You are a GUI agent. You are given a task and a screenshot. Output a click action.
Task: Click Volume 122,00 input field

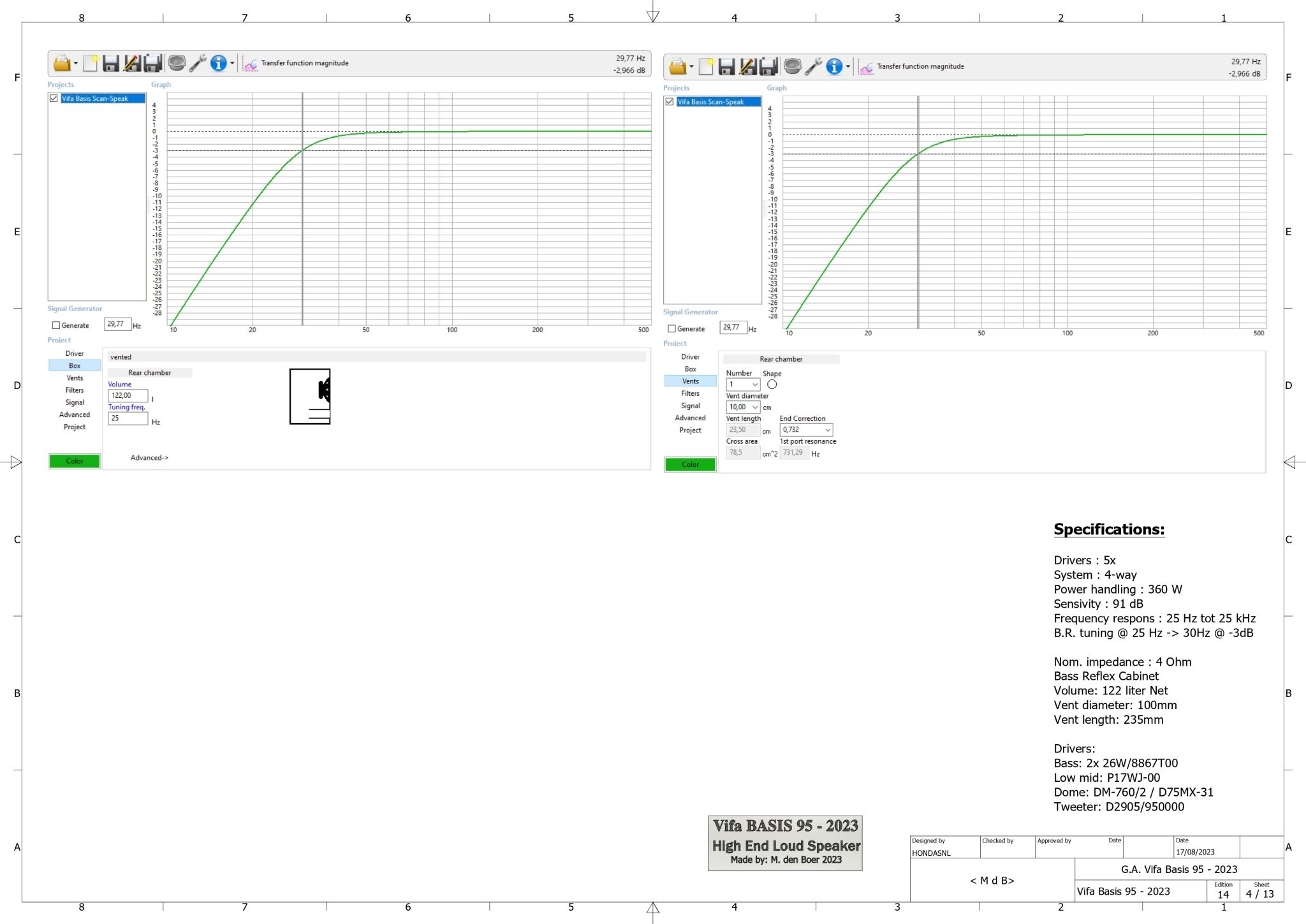pyautogui.click(x=128, y=395)
